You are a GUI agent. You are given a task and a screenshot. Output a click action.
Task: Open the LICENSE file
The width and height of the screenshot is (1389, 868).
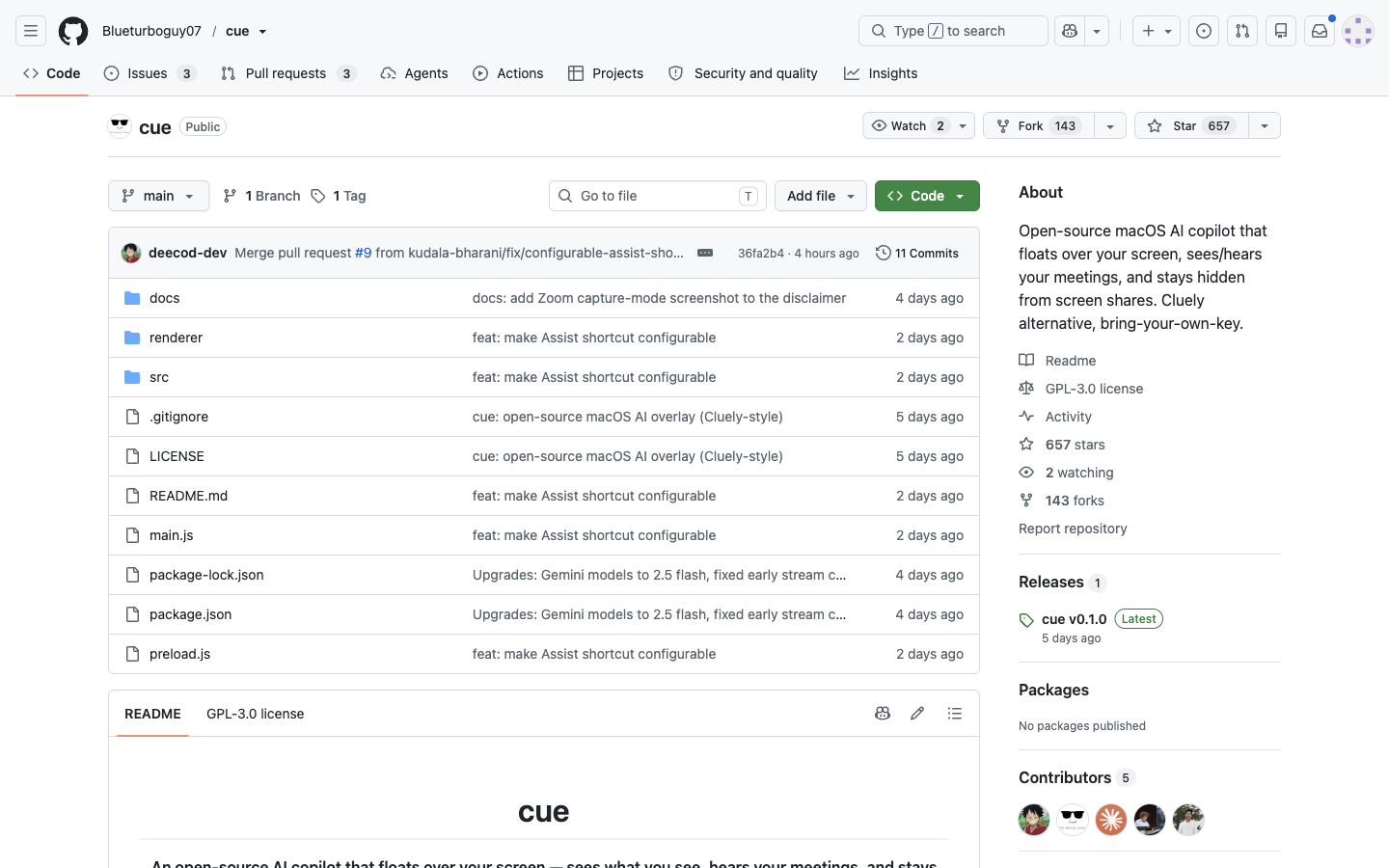click(x=177, y=456)
